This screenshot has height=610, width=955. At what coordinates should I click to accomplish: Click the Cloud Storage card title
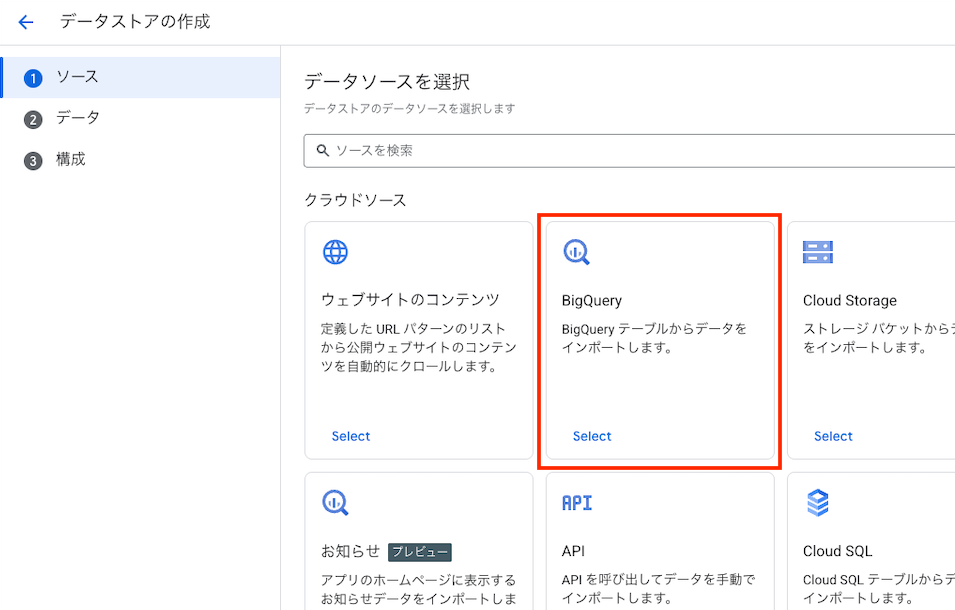tap(850, 301)
